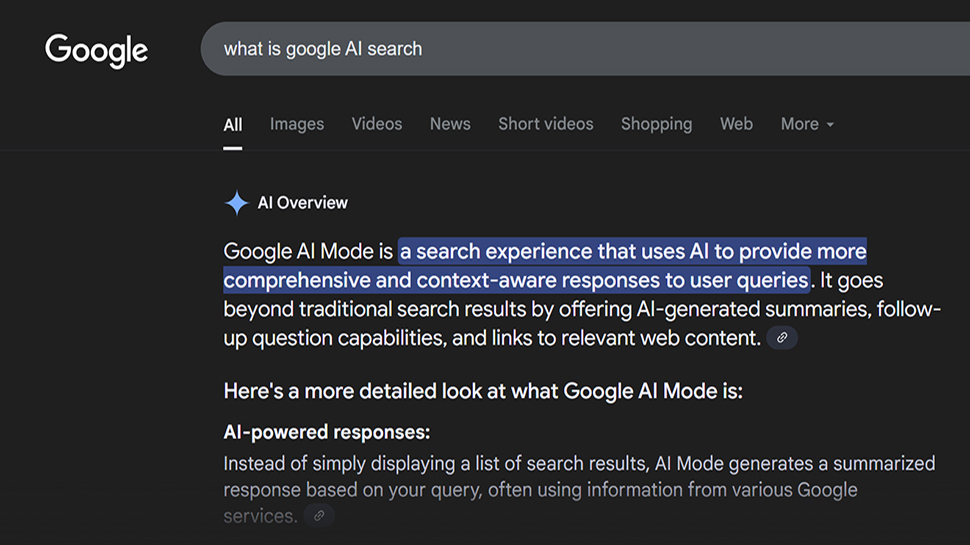Click the 'AI-powered responses:' heading
Screen dimensions: 970x545
coord(327,433)
